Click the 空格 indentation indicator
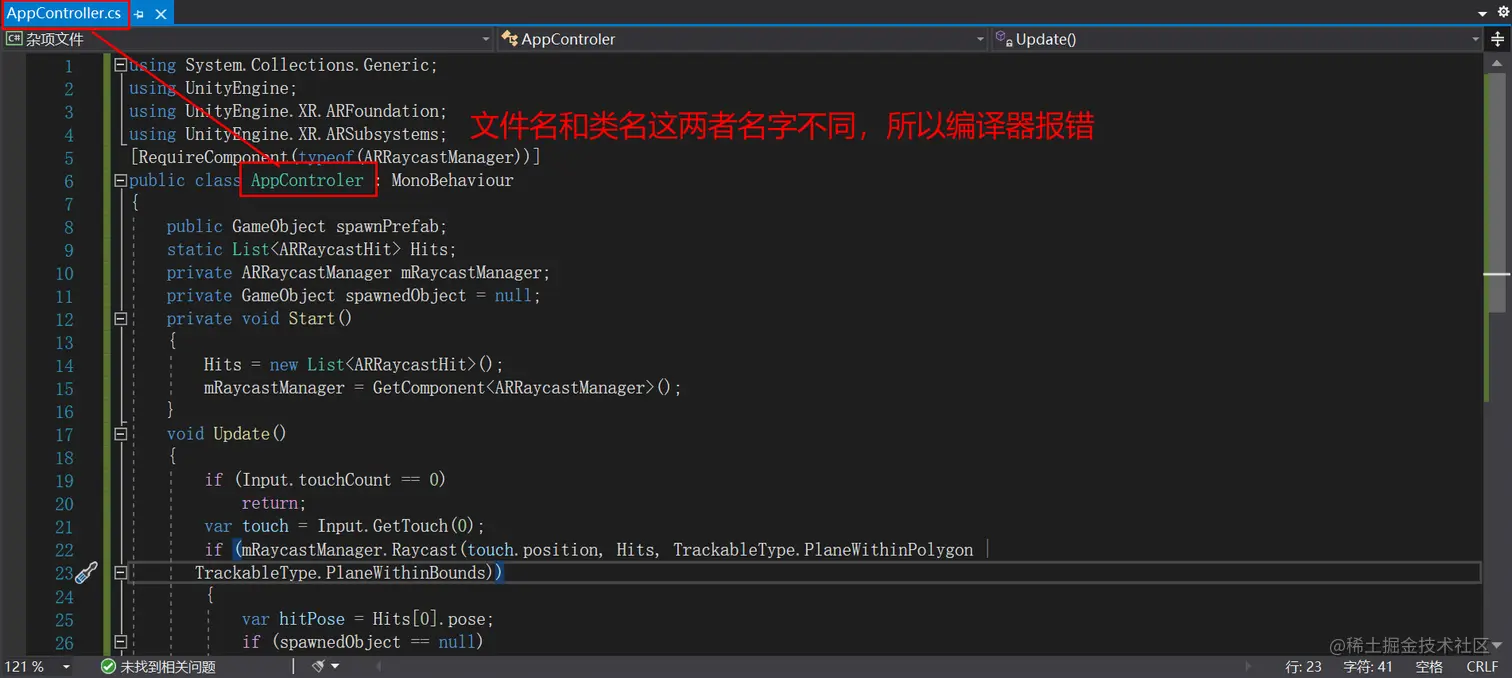This screenshot has height=678, width=1512. 1429,666
